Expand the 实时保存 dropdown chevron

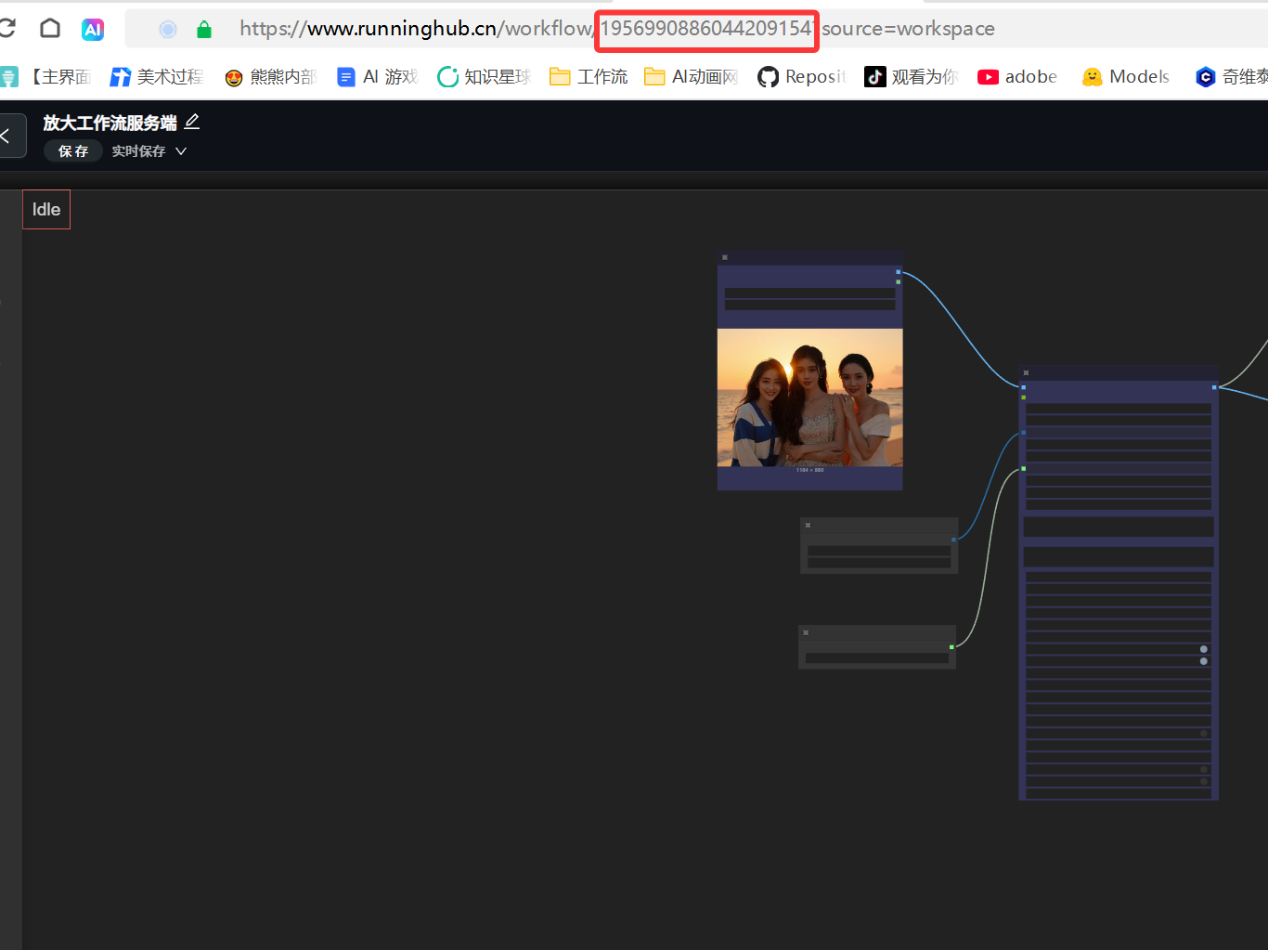(181, 152)
